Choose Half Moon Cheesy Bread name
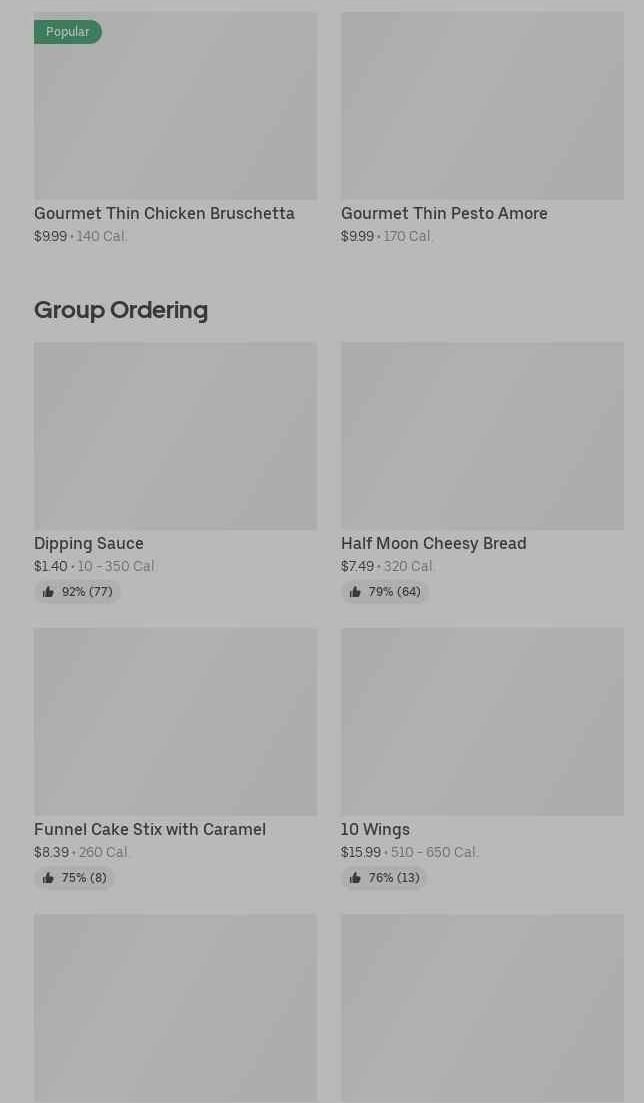Screen dimensions: 644x1103 pyautogui.click(x=434, y=543)
